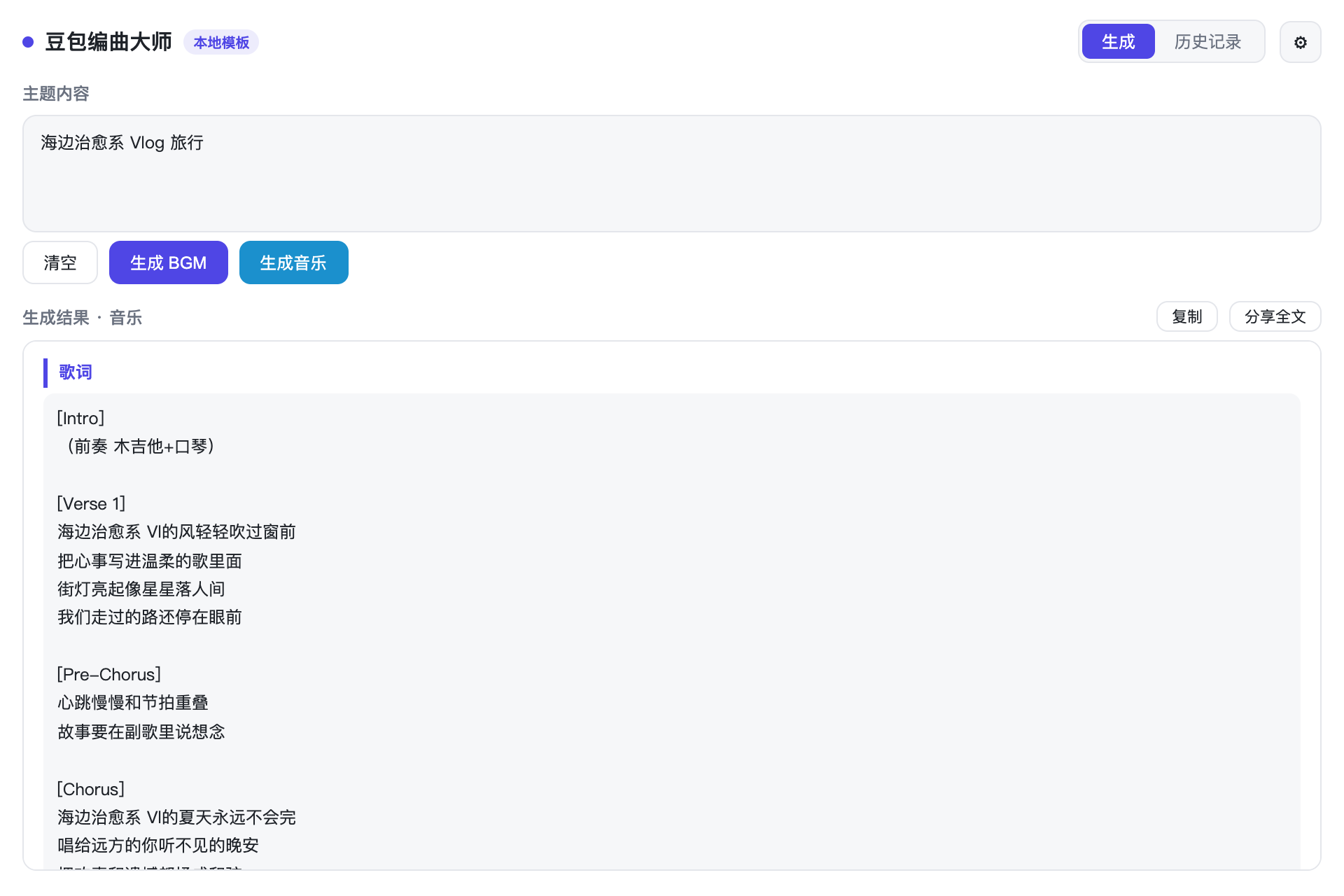Click the 生成音乐 button

pyautogui.click(x=294, y=262)
